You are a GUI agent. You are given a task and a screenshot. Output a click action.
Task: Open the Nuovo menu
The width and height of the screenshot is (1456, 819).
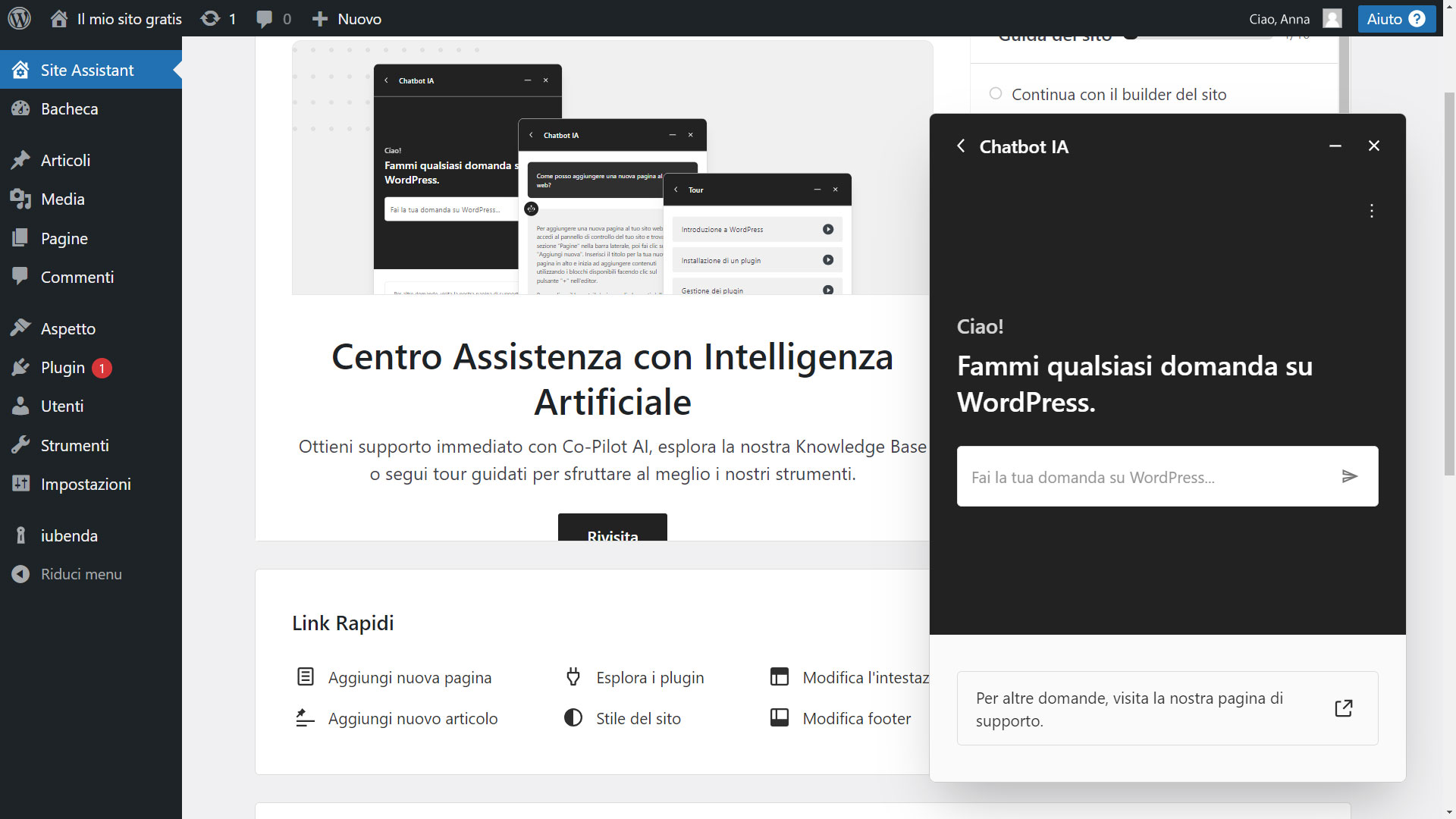[347, 18]
